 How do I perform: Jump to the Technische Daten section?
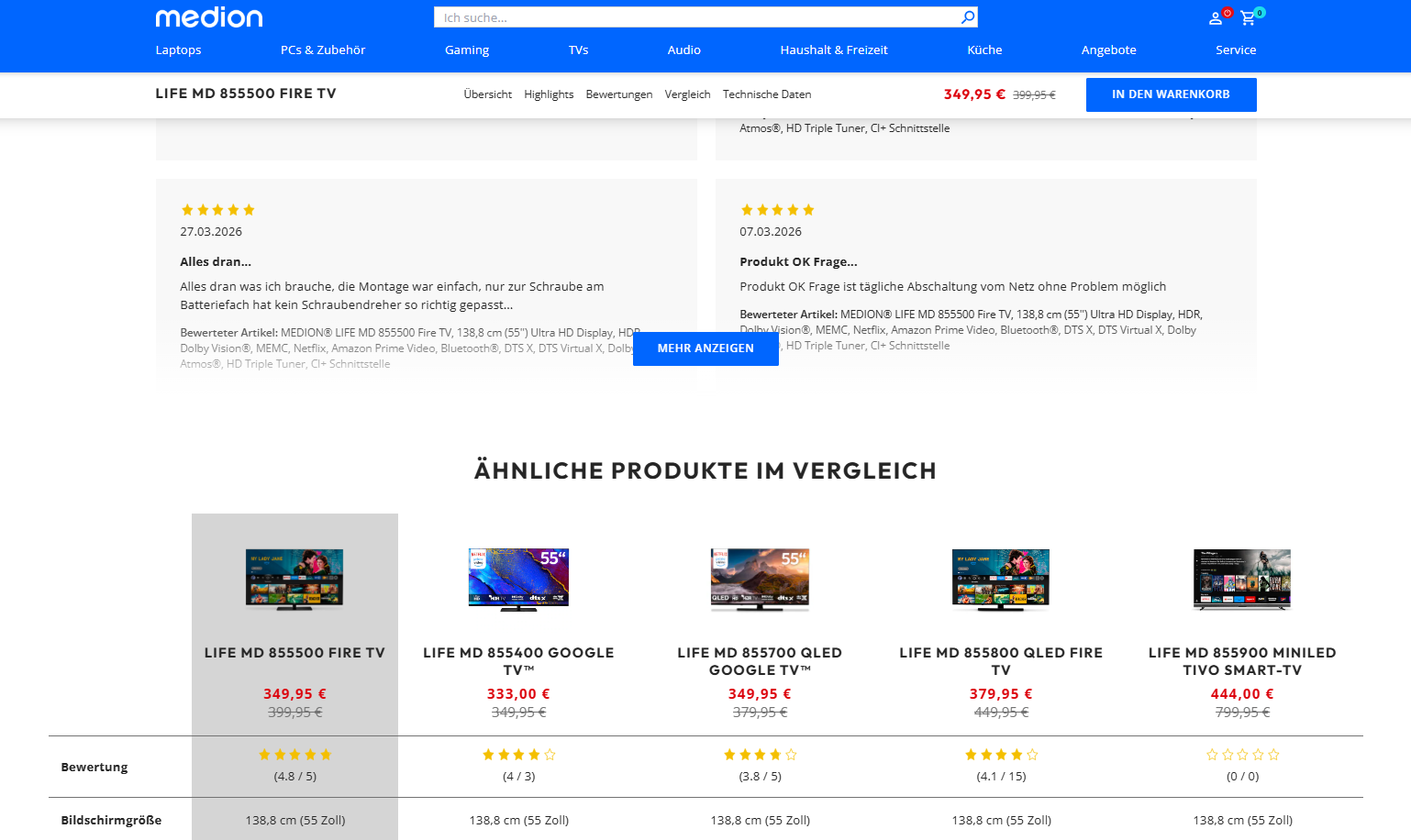point(767,94)
